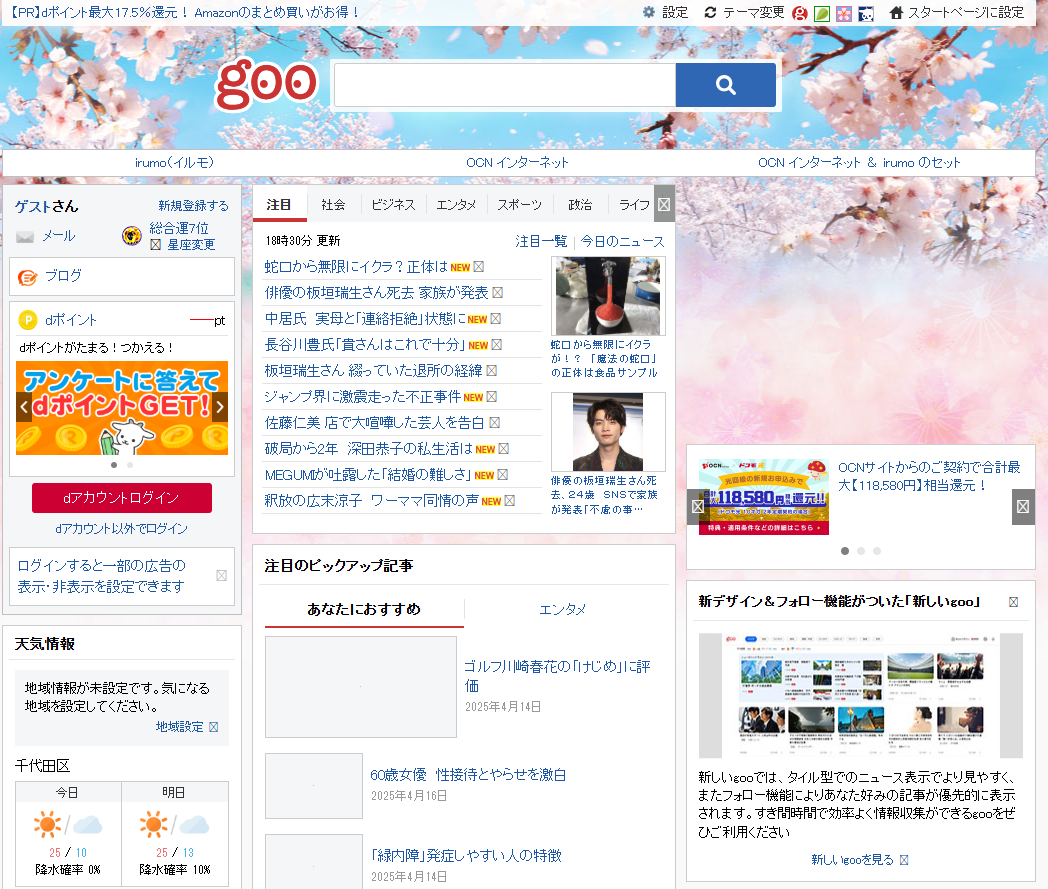Click the search text input field
Screen dimensions: 1048x889
click(x=505, y=85)
